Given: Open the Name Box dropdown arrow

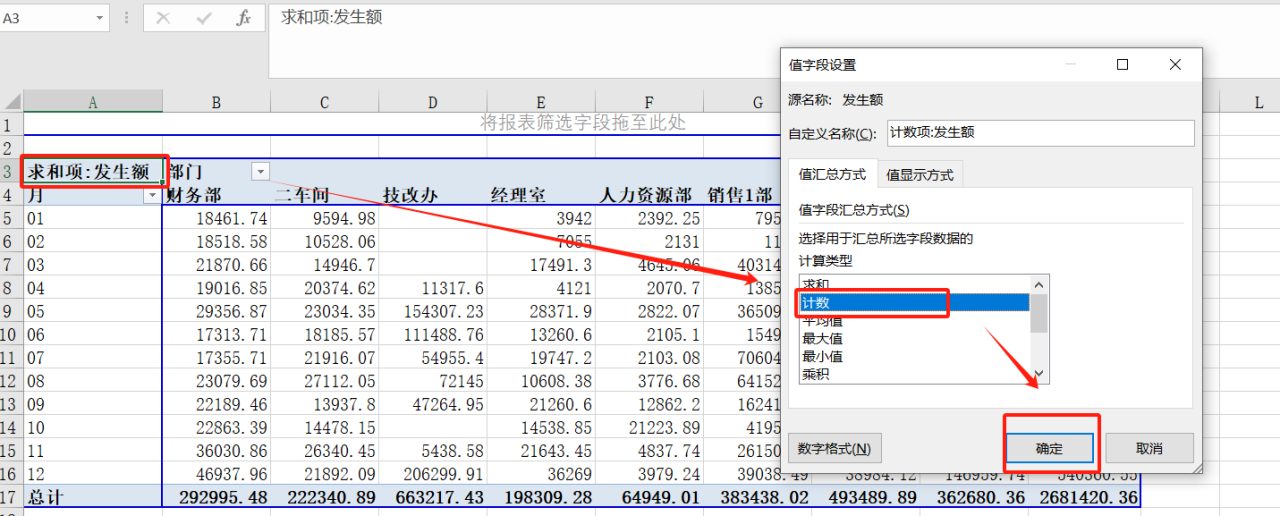Looking at the screenshot, I should pyautogui.click(x=100, y=18).
